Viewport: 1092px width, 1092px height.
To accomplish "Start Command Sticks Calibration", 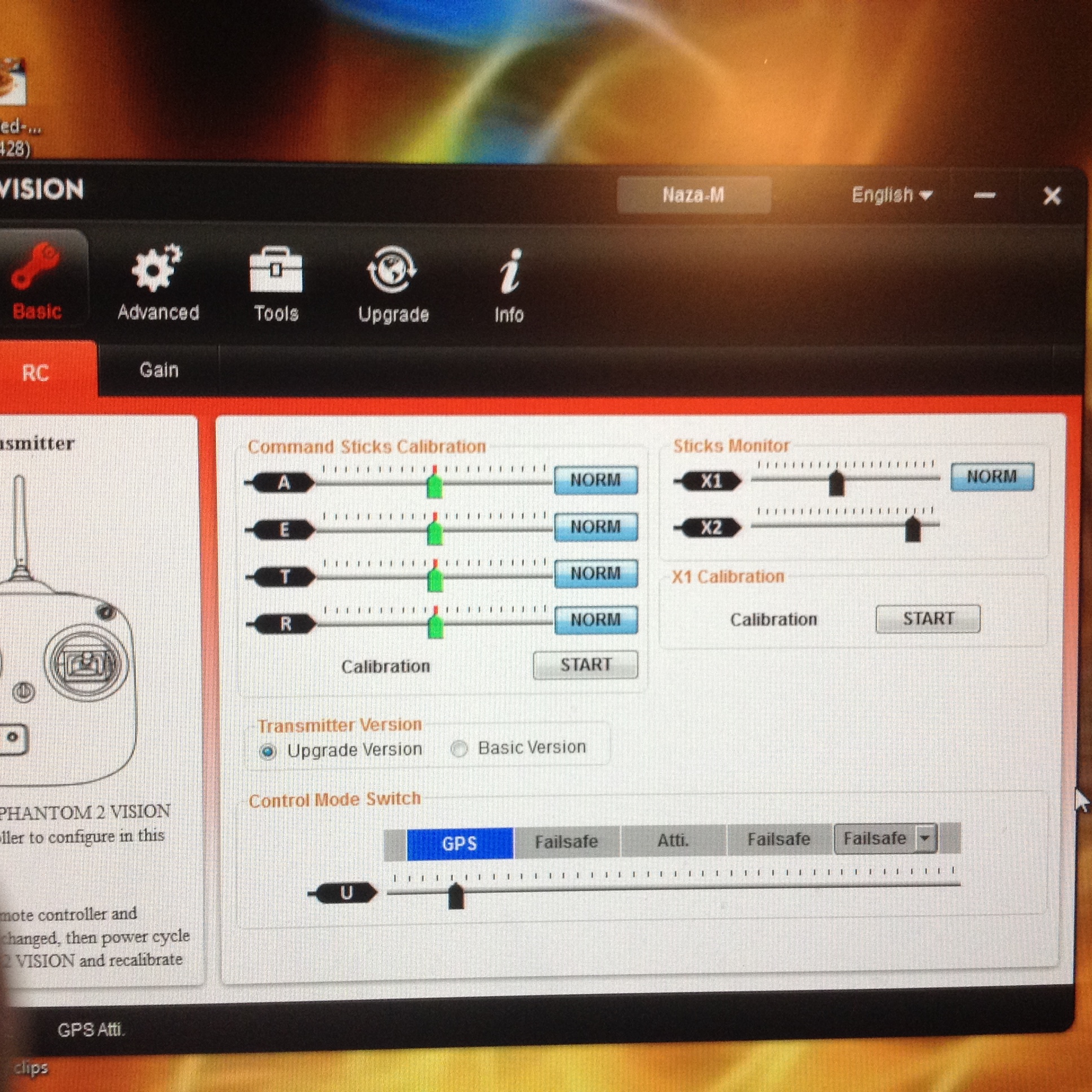I will click(x=585, y=664).
